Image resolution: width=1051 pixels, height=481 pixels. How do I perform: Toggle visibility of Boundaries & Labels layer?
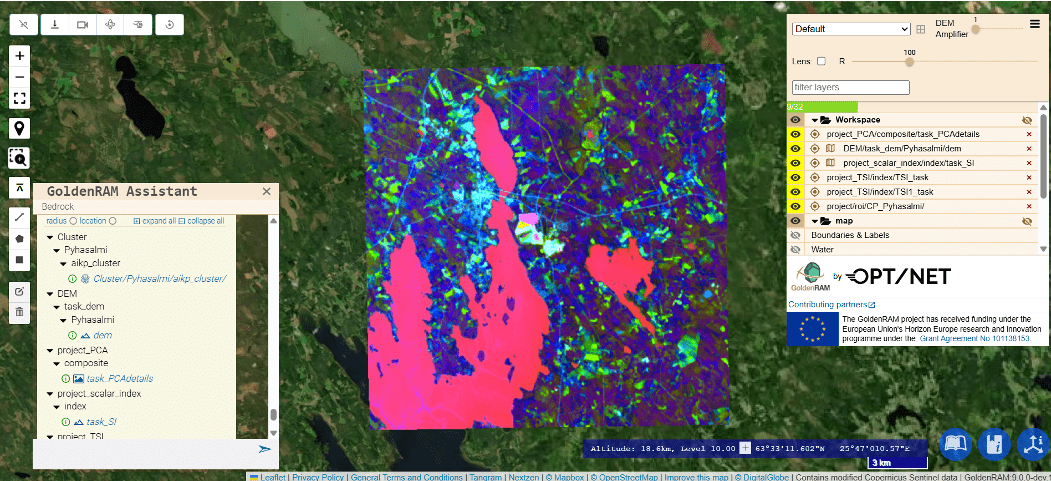click(x=796, y=235)
